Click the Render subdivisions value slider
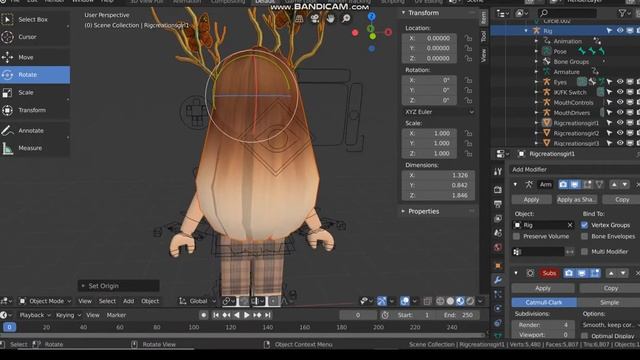This screenshot has height=360, width=640. click(544, 325)
